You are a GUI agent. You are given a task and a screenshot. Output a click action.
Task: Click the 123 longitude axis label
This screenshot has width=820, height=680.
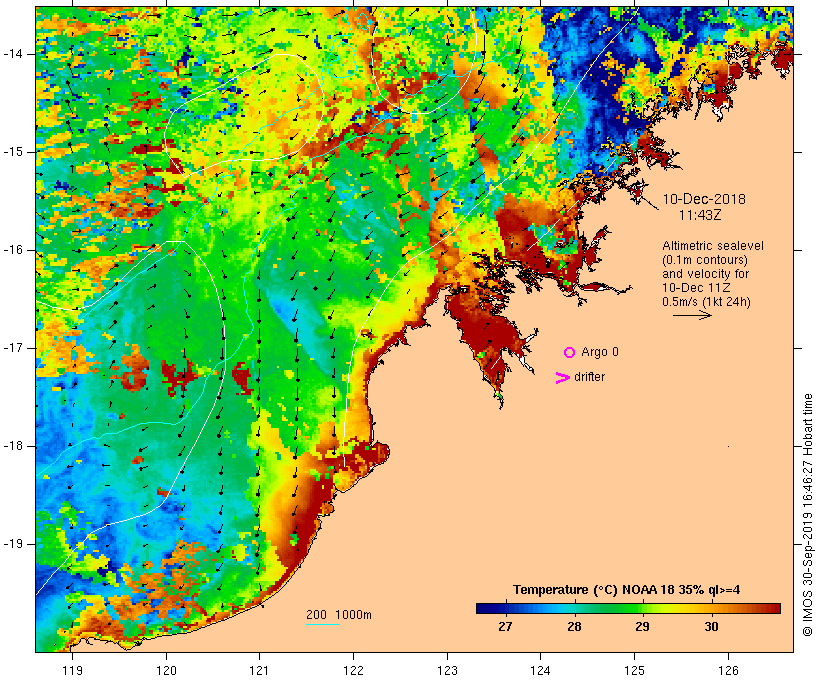click(447, 671)
